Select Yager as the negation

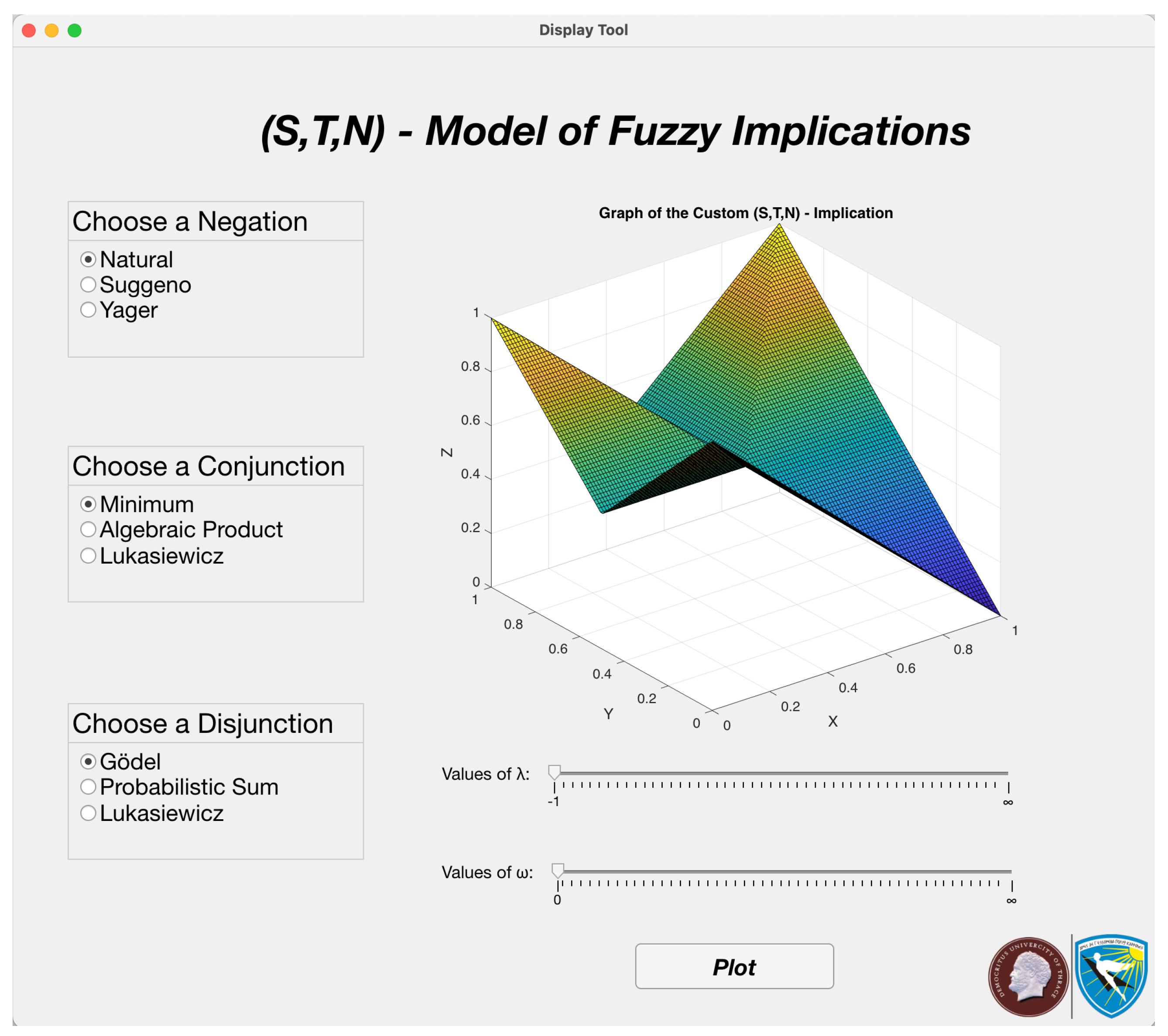click(x=88, y=310)
